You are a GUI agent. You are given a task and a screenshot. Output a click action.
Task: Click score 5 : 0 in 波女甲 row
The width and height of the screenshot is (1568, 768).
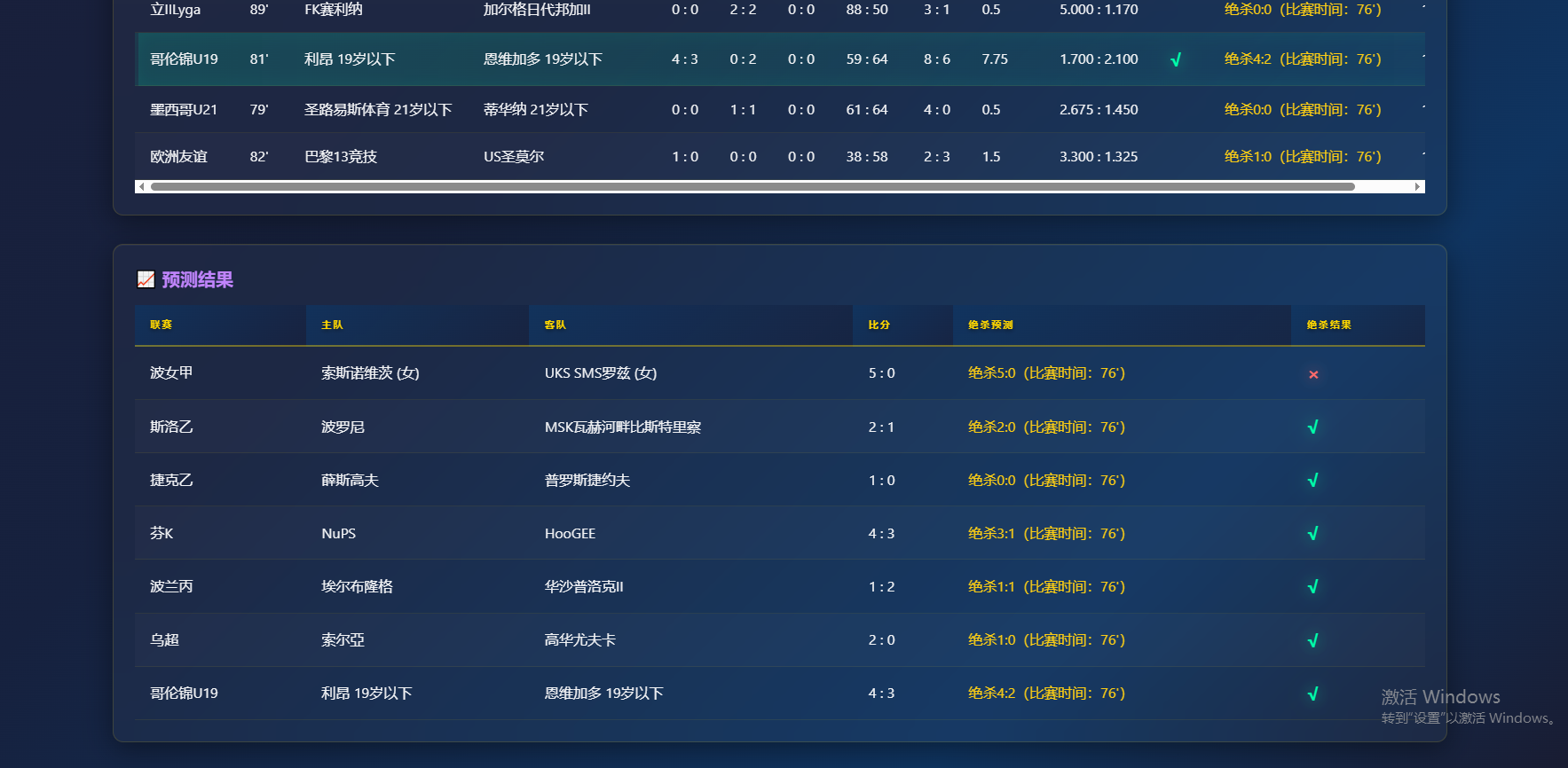point(882,373)
